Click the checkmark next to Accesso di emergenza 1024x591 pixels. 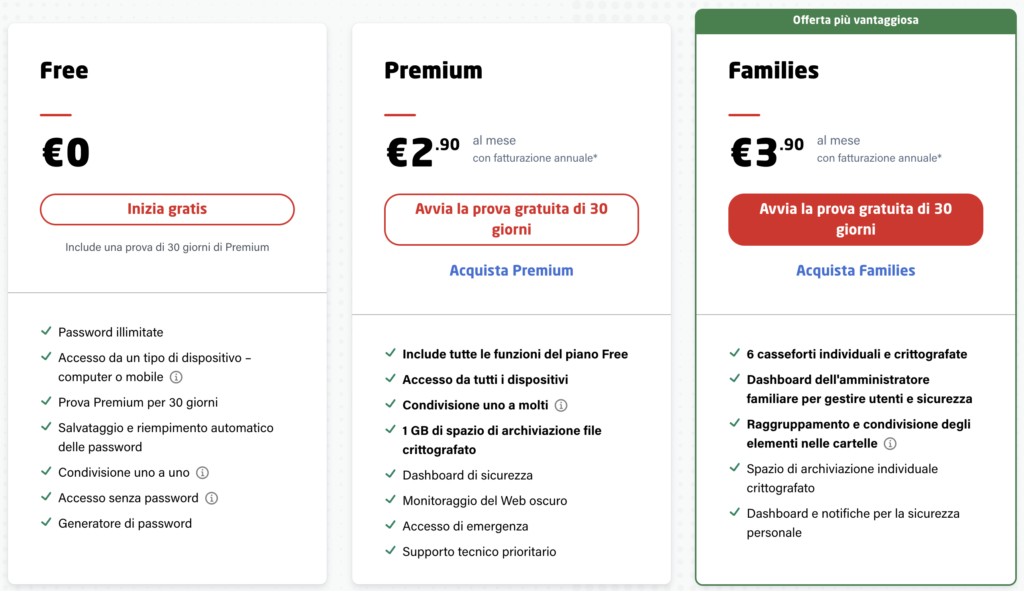pos(390,525)
